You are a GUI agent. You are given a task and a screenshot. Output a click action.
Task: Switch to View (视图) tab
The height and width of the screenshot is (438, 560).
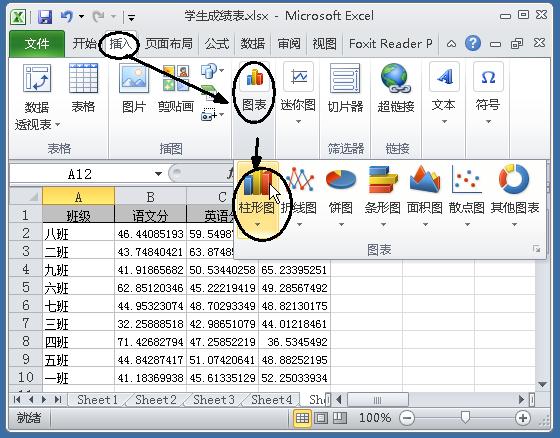point(324,44)
